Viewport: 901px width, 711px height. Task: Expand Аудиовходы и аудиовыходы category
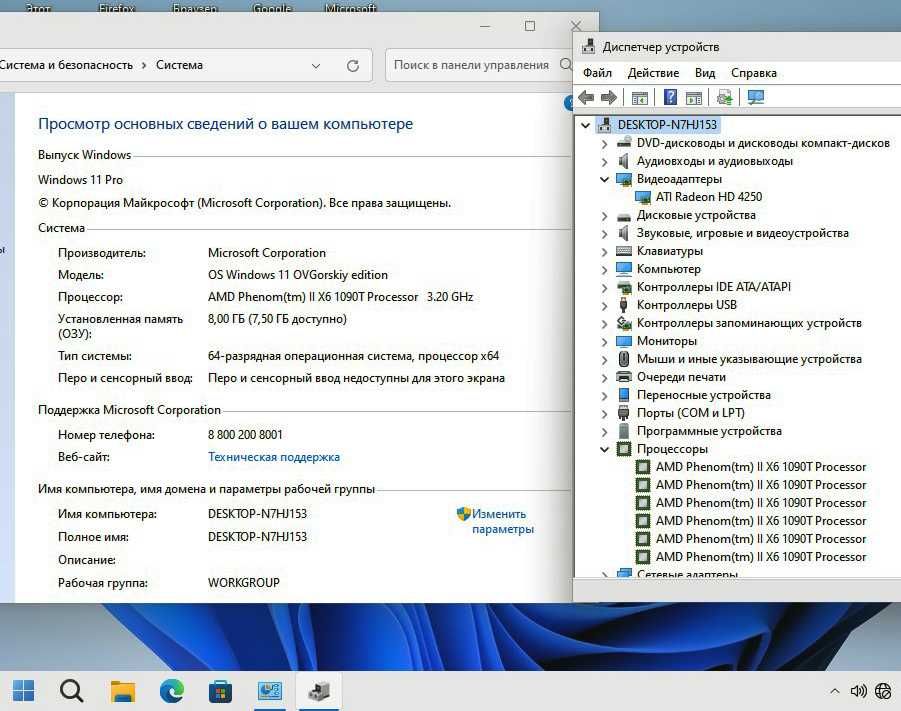[604, 162]
